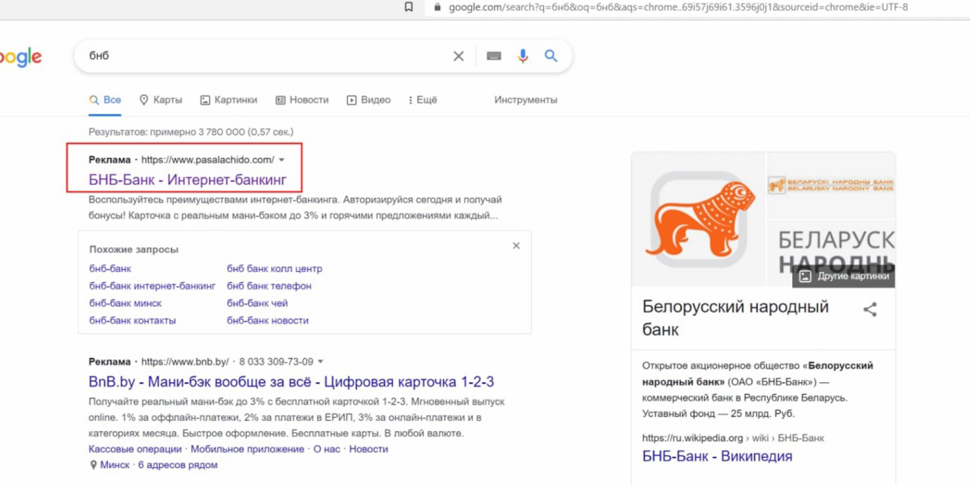Image resolution: width=970 pixels, height=485 pixels.
Task: Switch to the Карты tab
Action: coord(160,100)
